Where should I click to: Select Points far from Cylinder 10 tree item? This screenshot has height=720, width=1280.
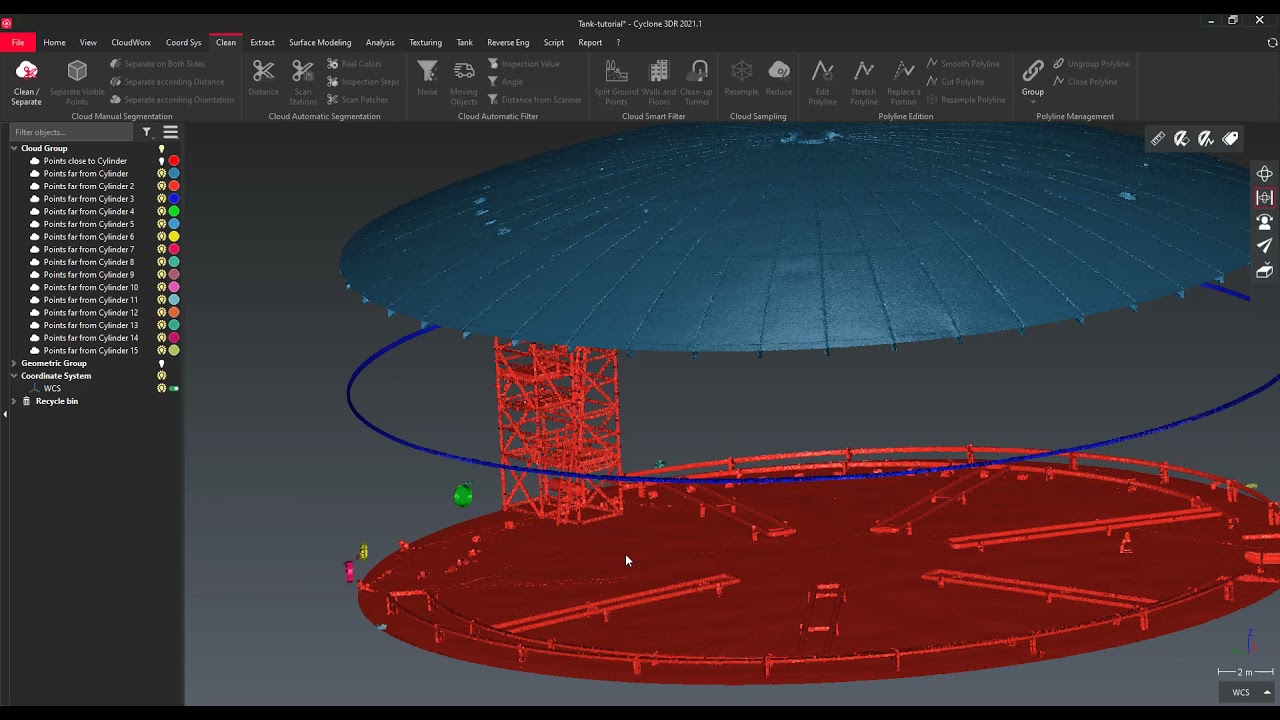[90, 287]
